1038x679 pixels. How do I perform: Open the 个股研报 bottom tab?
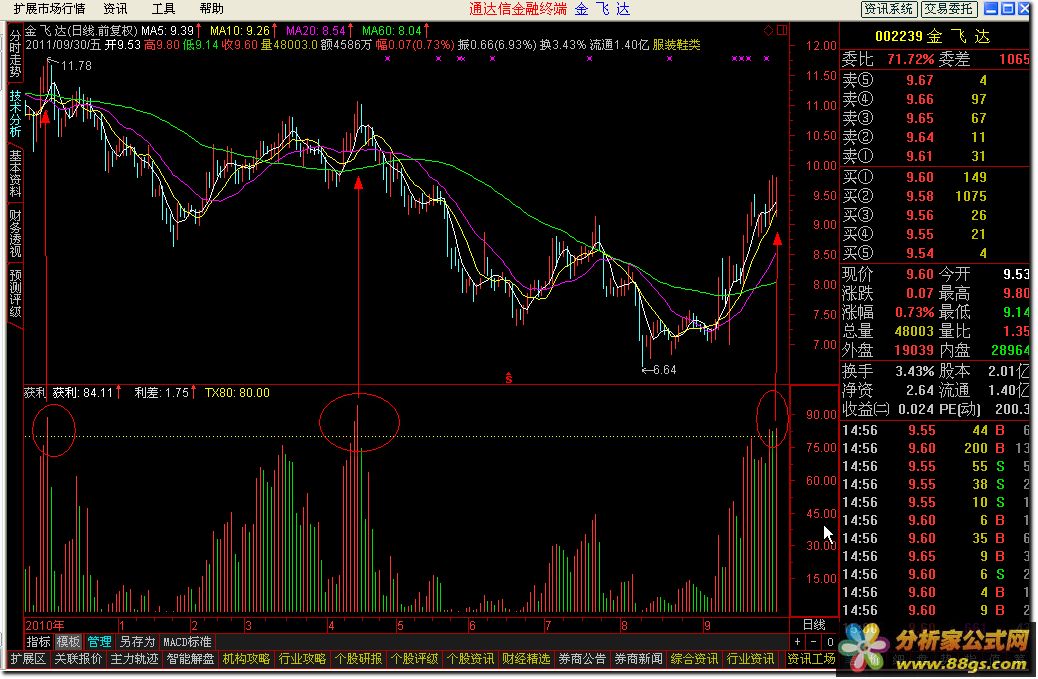coord(359,658)
